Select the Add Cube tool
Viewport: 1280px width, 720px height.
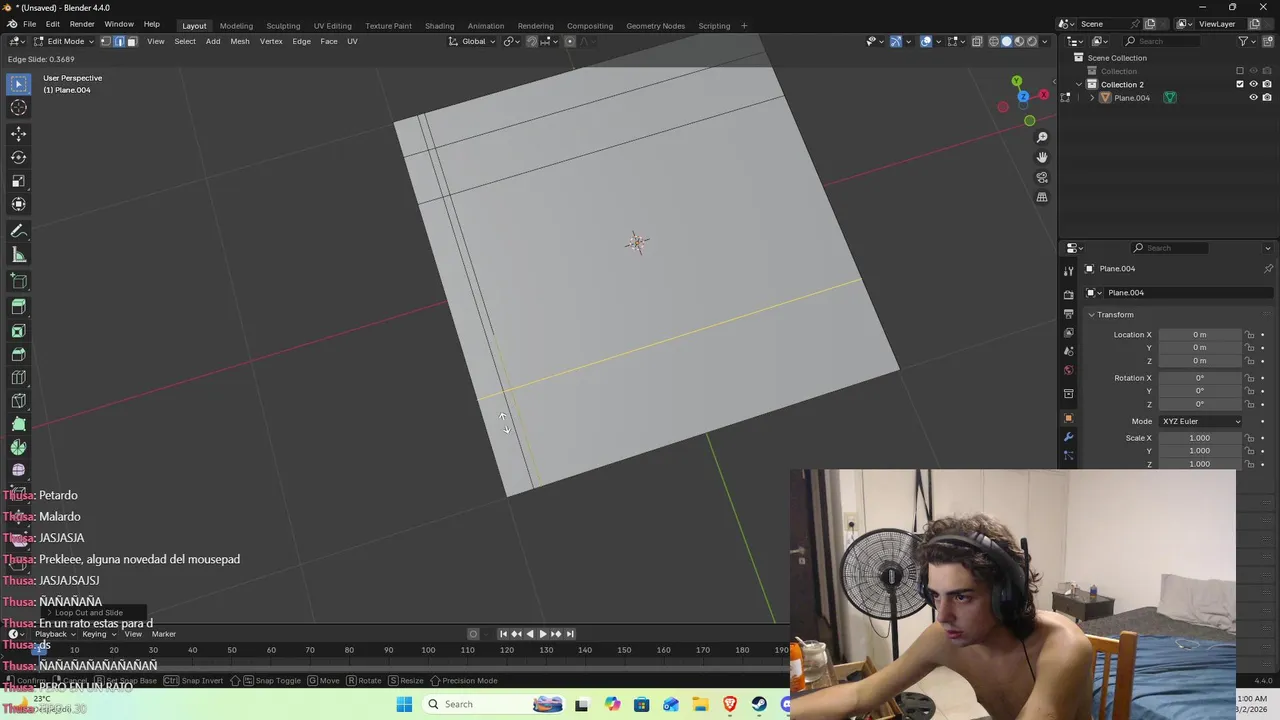(19, 281)
